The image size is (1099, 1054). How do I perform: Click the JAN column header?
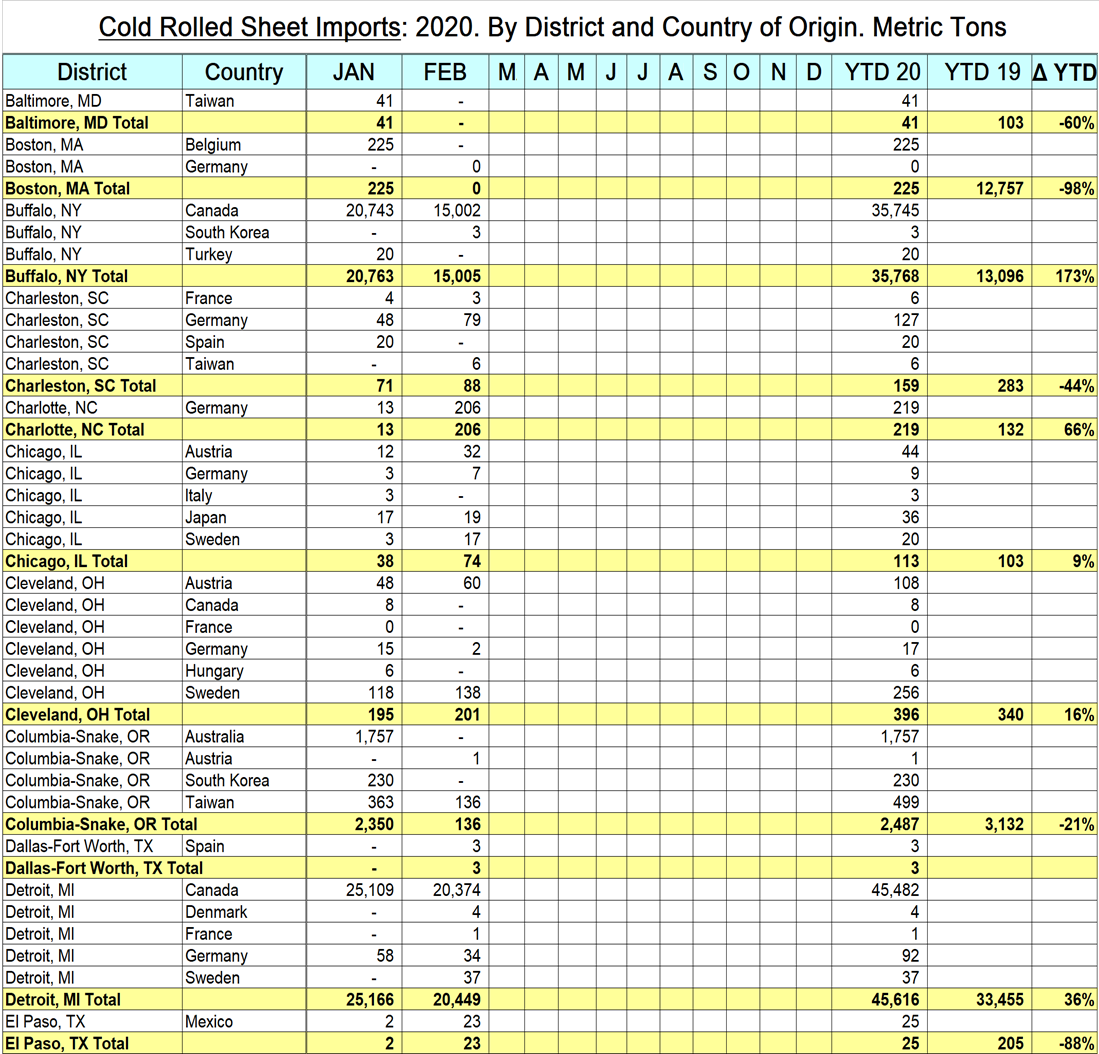pos(353,72)
